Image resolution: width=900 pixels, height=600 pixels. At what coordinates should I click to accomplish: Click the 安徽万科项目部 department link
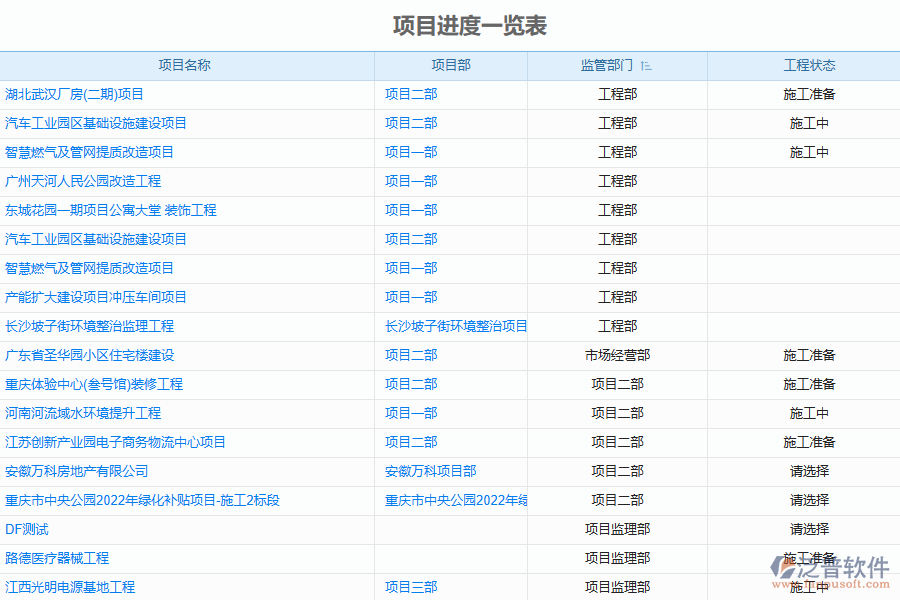(431, 471)
